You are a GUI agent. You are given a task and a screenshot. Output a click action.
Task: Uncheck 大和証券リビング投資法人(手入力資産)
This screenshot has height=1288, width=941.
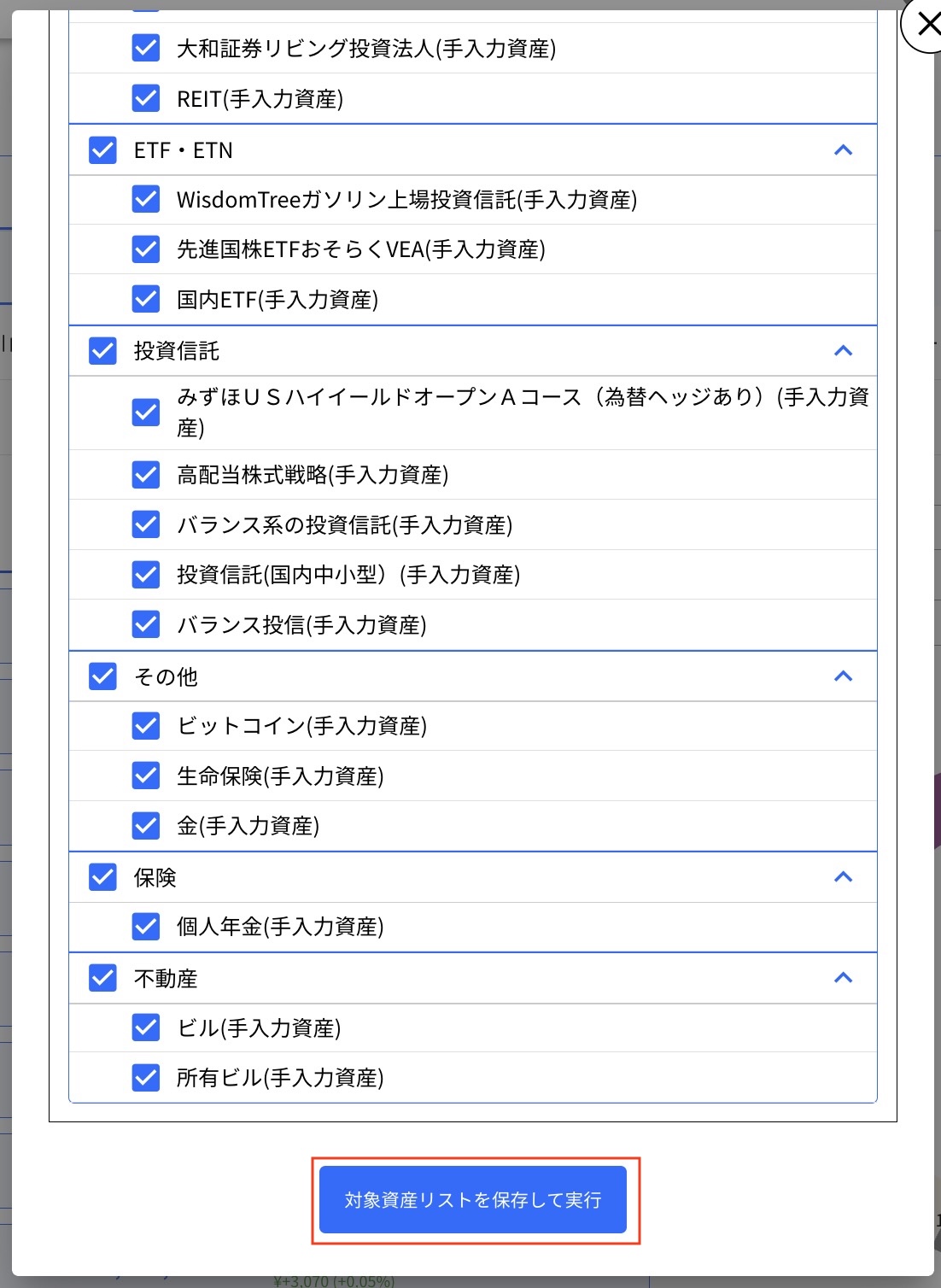[145, 49]
